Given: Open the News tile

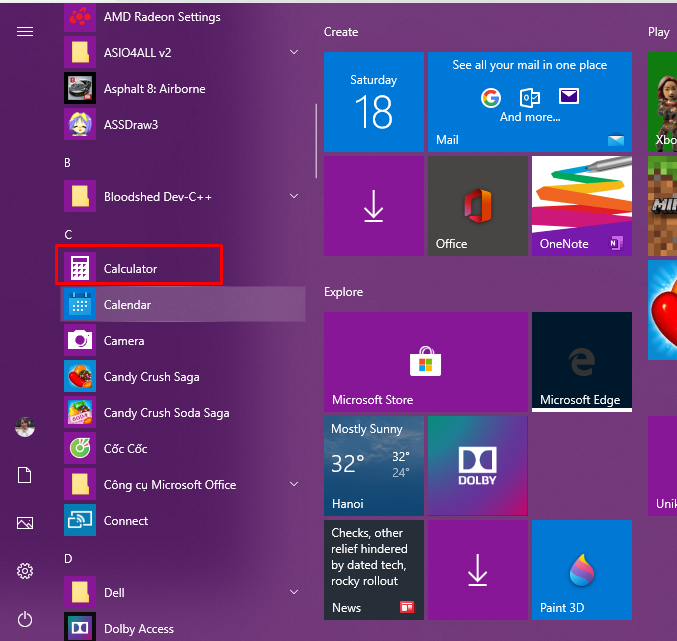Looking at the screenshot, I should click(374, 570).
